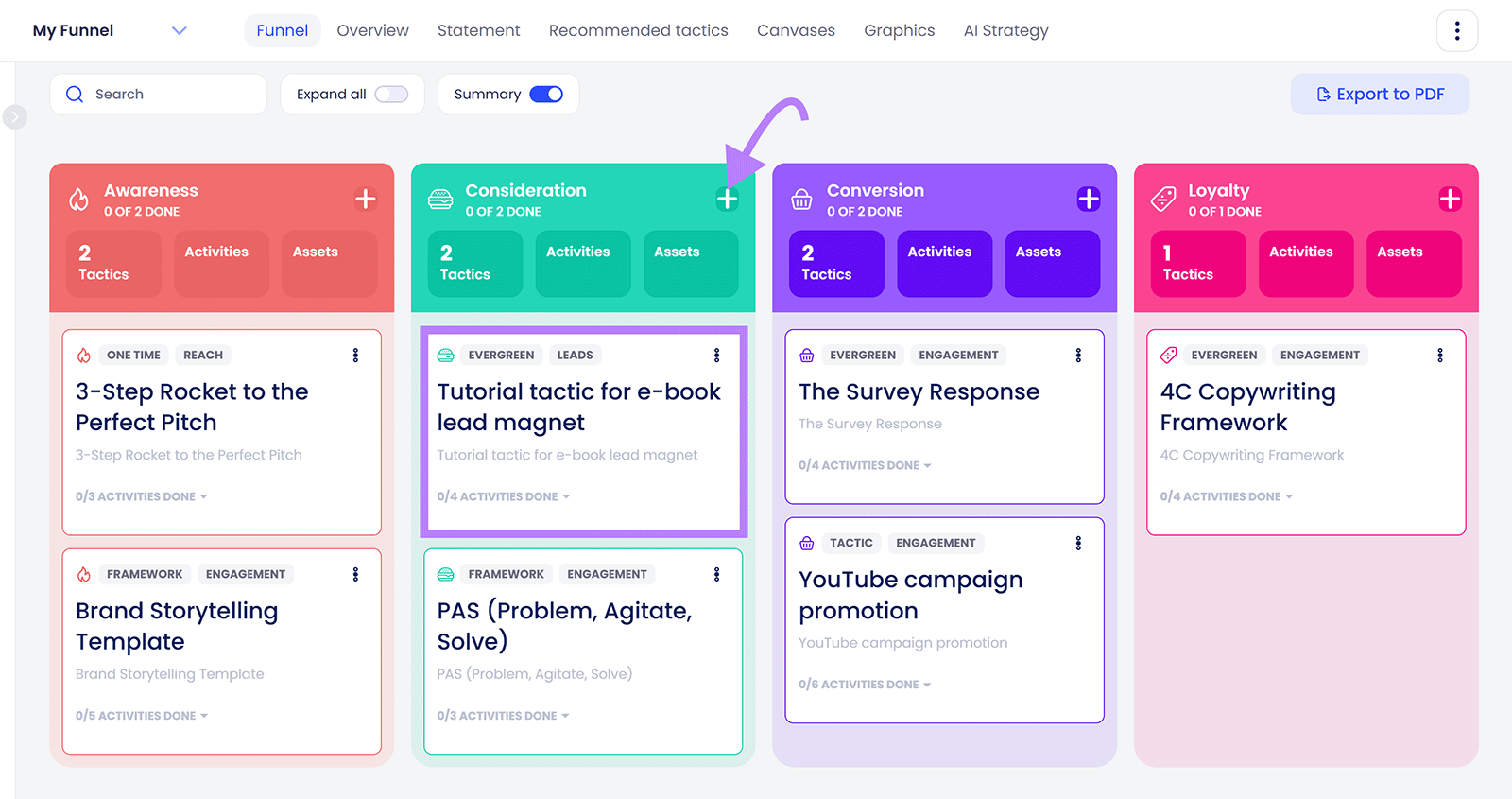Open the My Funnel dropdown chevron
1512x799 pixels.
pos(180,31)
